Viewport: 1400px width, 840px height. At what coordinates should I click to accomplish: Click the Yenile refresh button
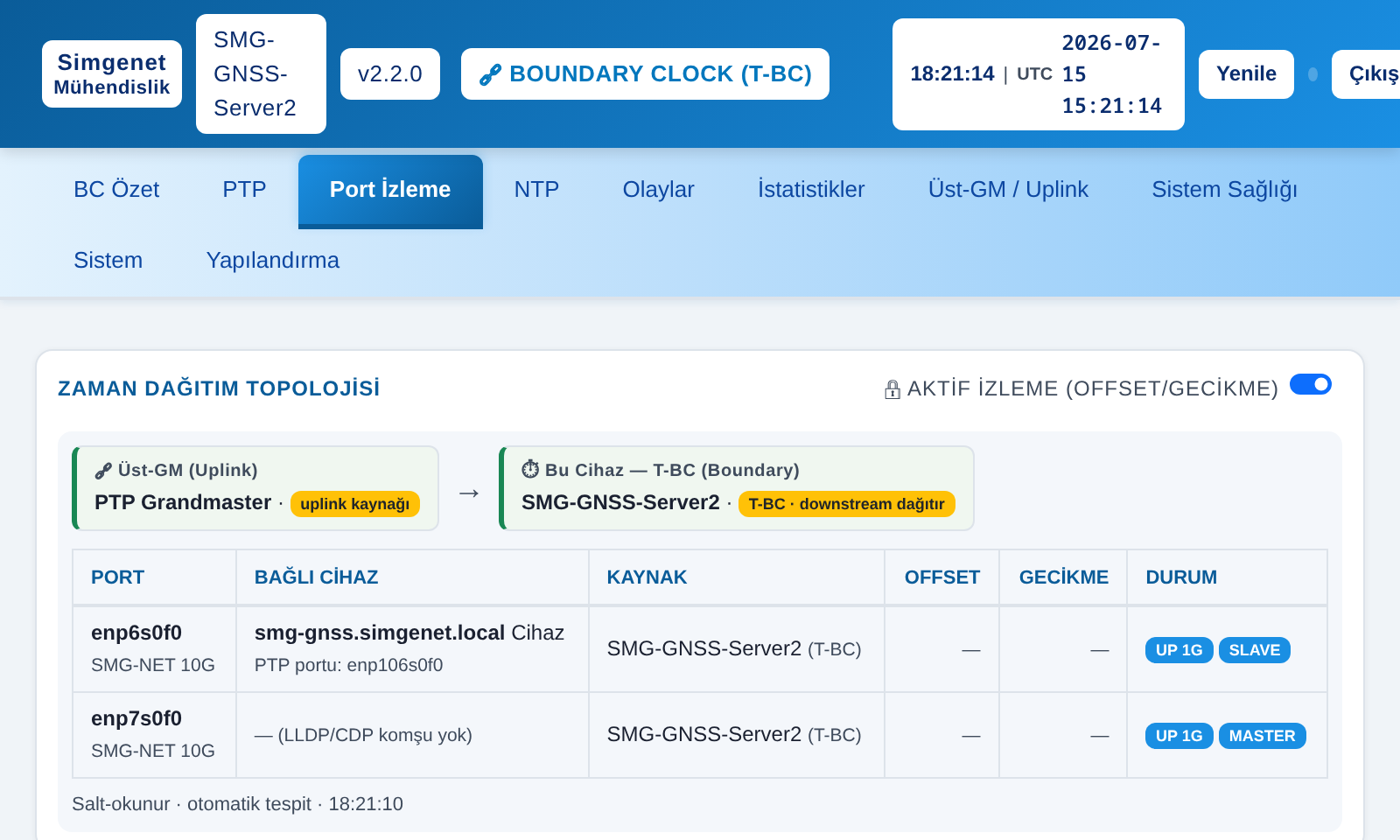pos(1246,74)
